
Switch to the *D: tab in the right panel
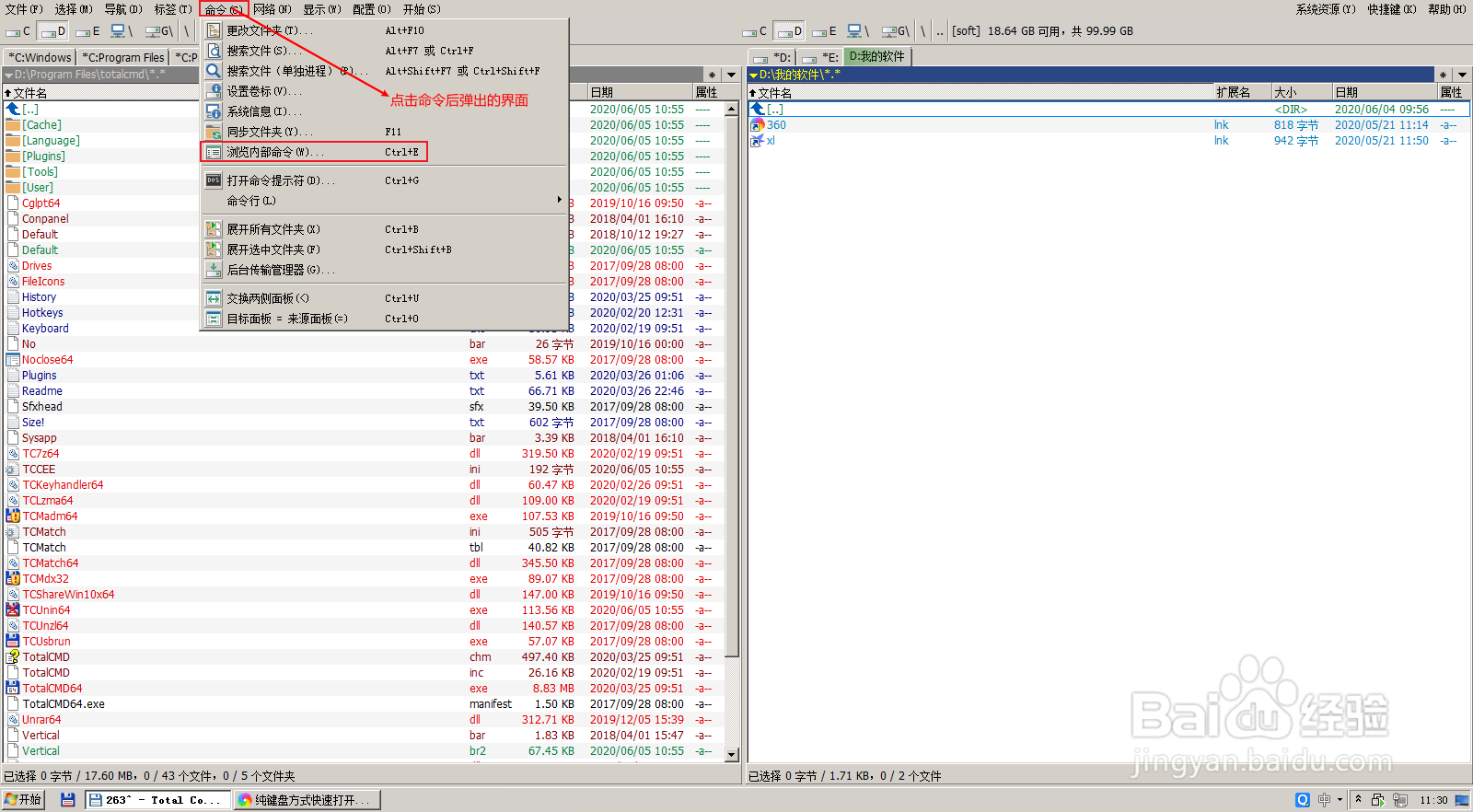pyautogui.click(x=773, y=57)
